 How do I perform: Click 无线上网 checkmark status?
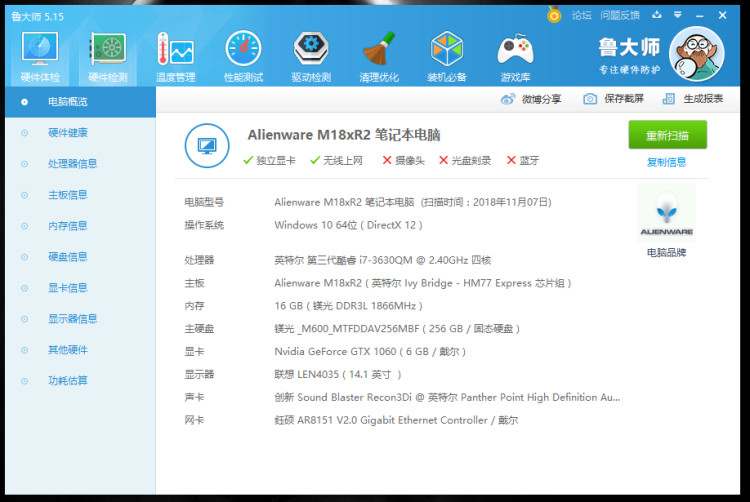[336, 161]
